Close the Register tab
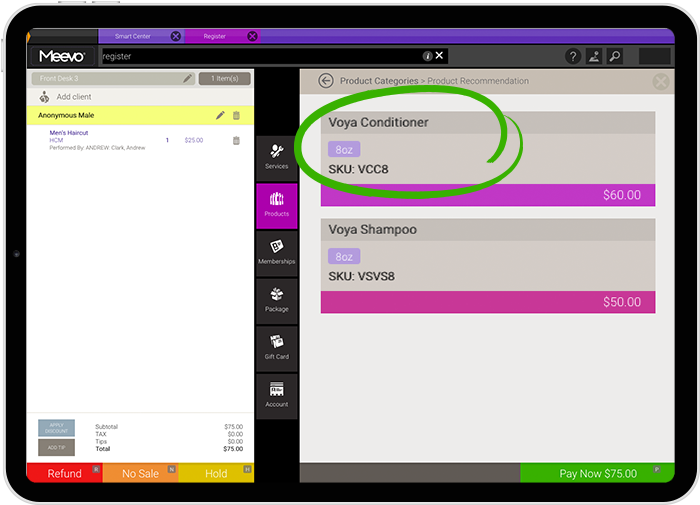Viewport: 700px width, 505px height. click(252, 37)
